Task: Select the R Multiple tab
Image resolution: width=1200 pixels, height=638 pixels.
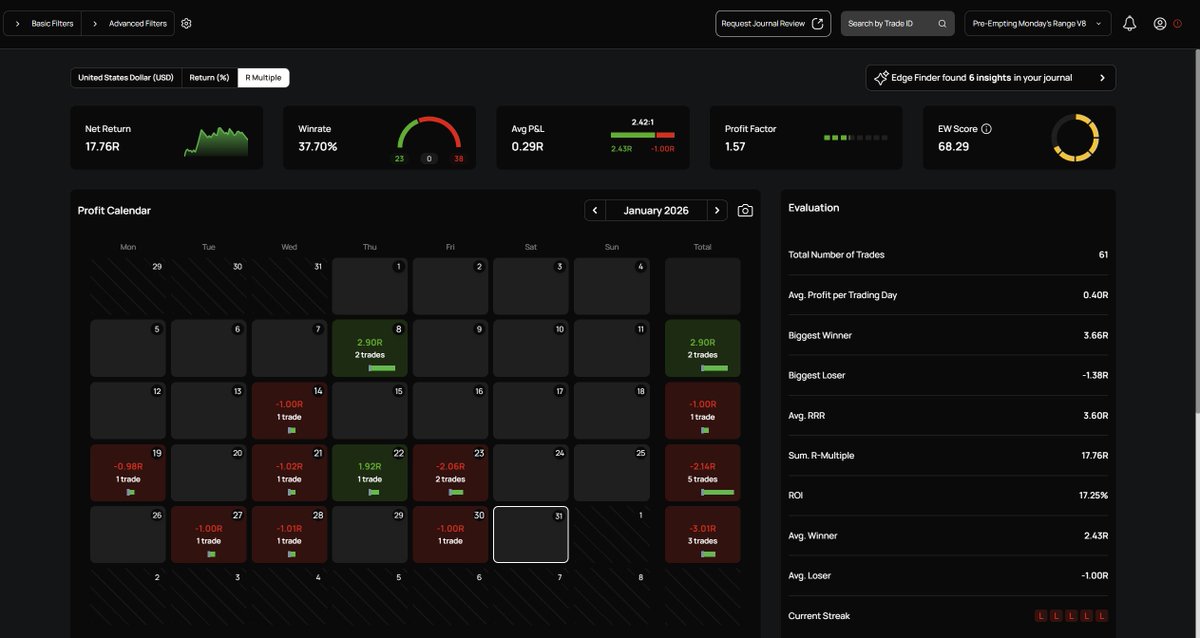Action: (263, 77)
